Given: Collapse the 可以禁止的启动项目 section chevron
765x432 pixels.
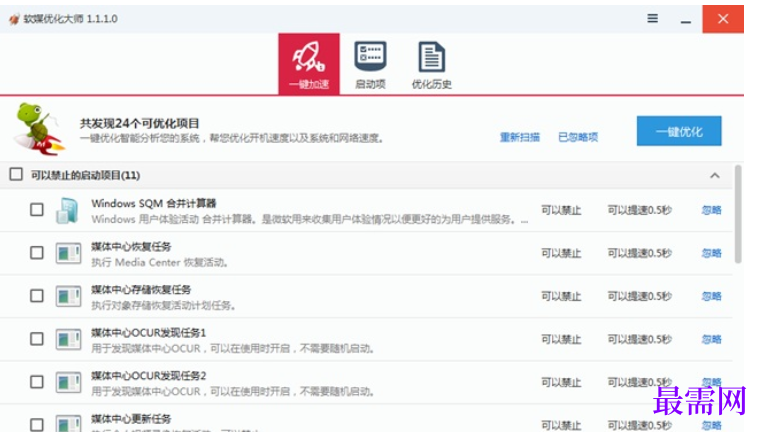Looking at the screenshot, I should click(x=715, y=175).
